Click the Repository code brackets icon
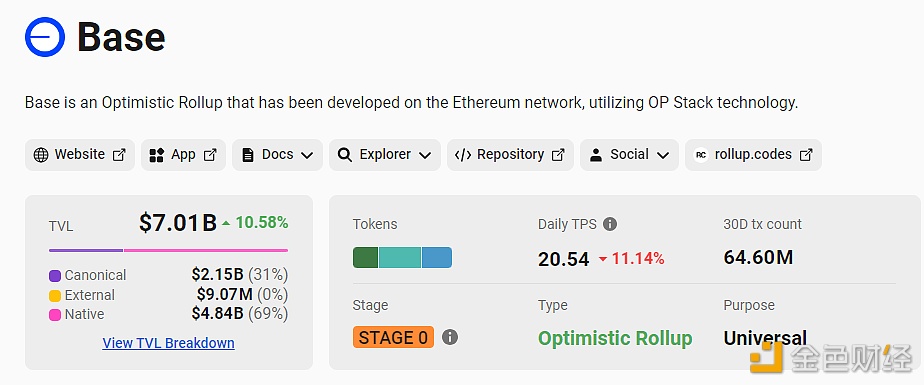The image size is (924, 385). click(x=463, y=155)
